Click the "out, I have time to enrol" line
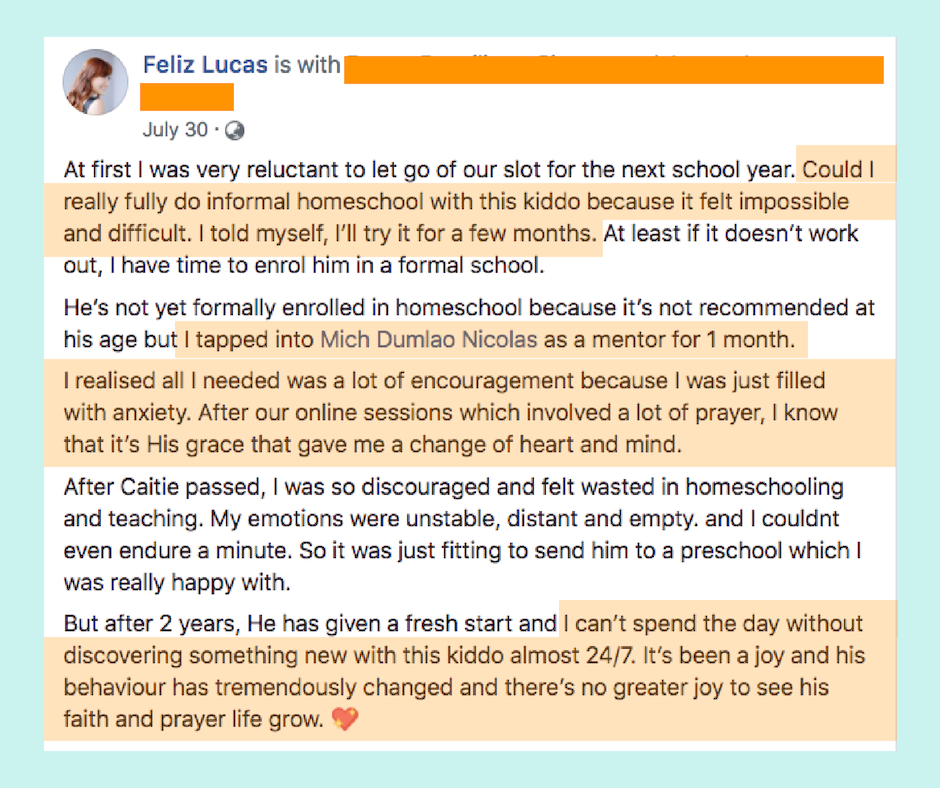This screenshot has height=788, width=940. (304, 265)
